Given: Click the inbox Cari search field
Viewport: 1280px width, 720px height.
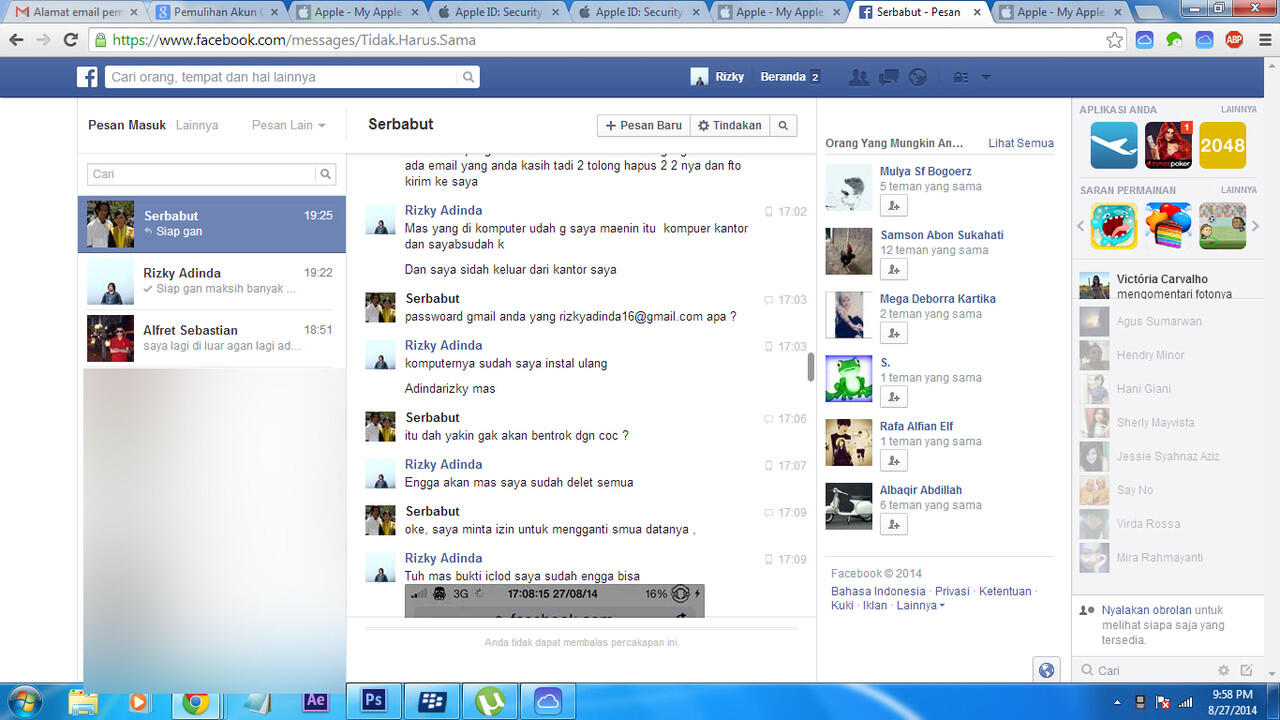Looking at the screenshot, I should pos(202,174).
